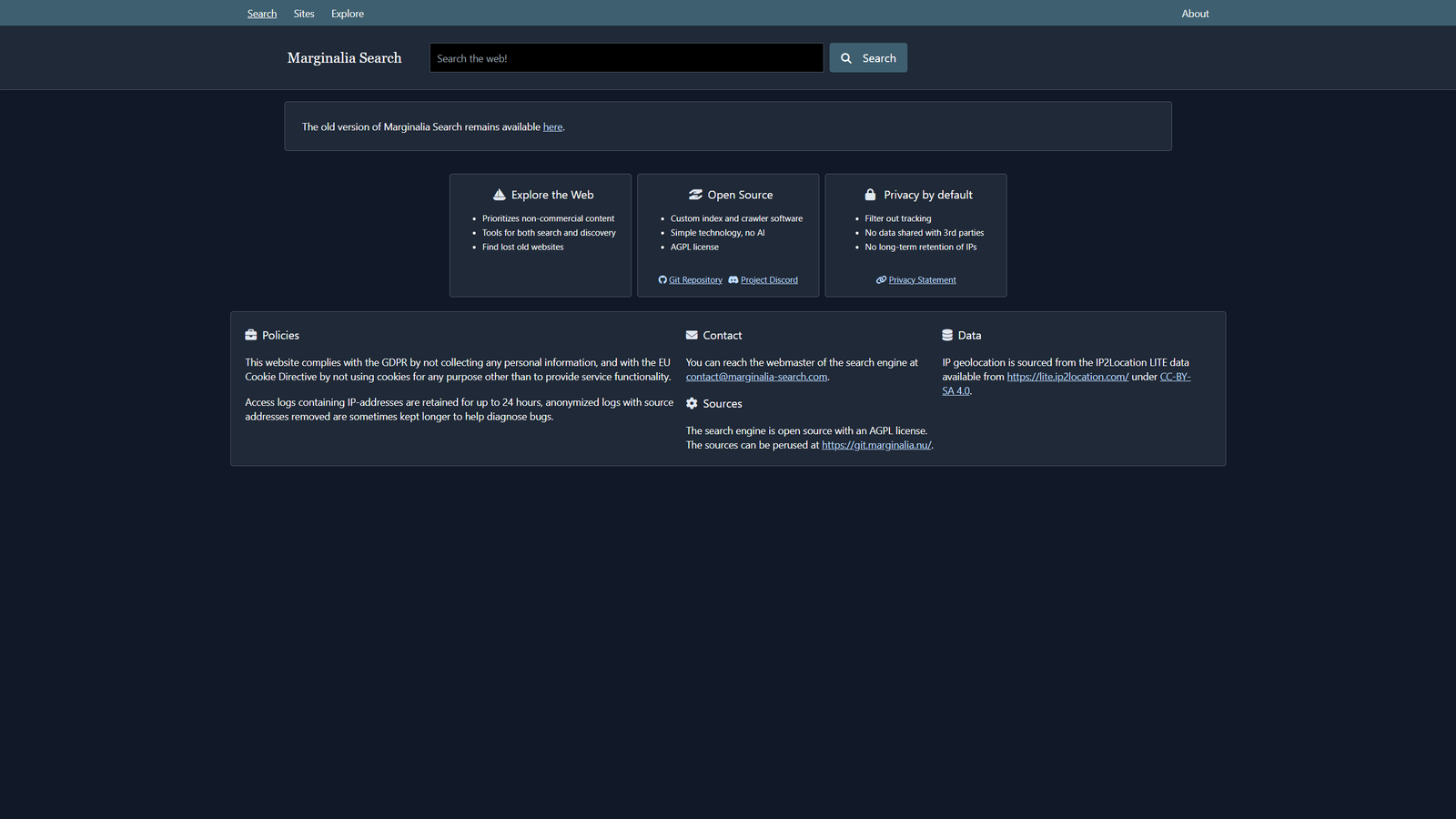Screen dimensions: 1456x819
Task: Click 'Tools for both search and discovery' bullet
Action: point(549,233)
